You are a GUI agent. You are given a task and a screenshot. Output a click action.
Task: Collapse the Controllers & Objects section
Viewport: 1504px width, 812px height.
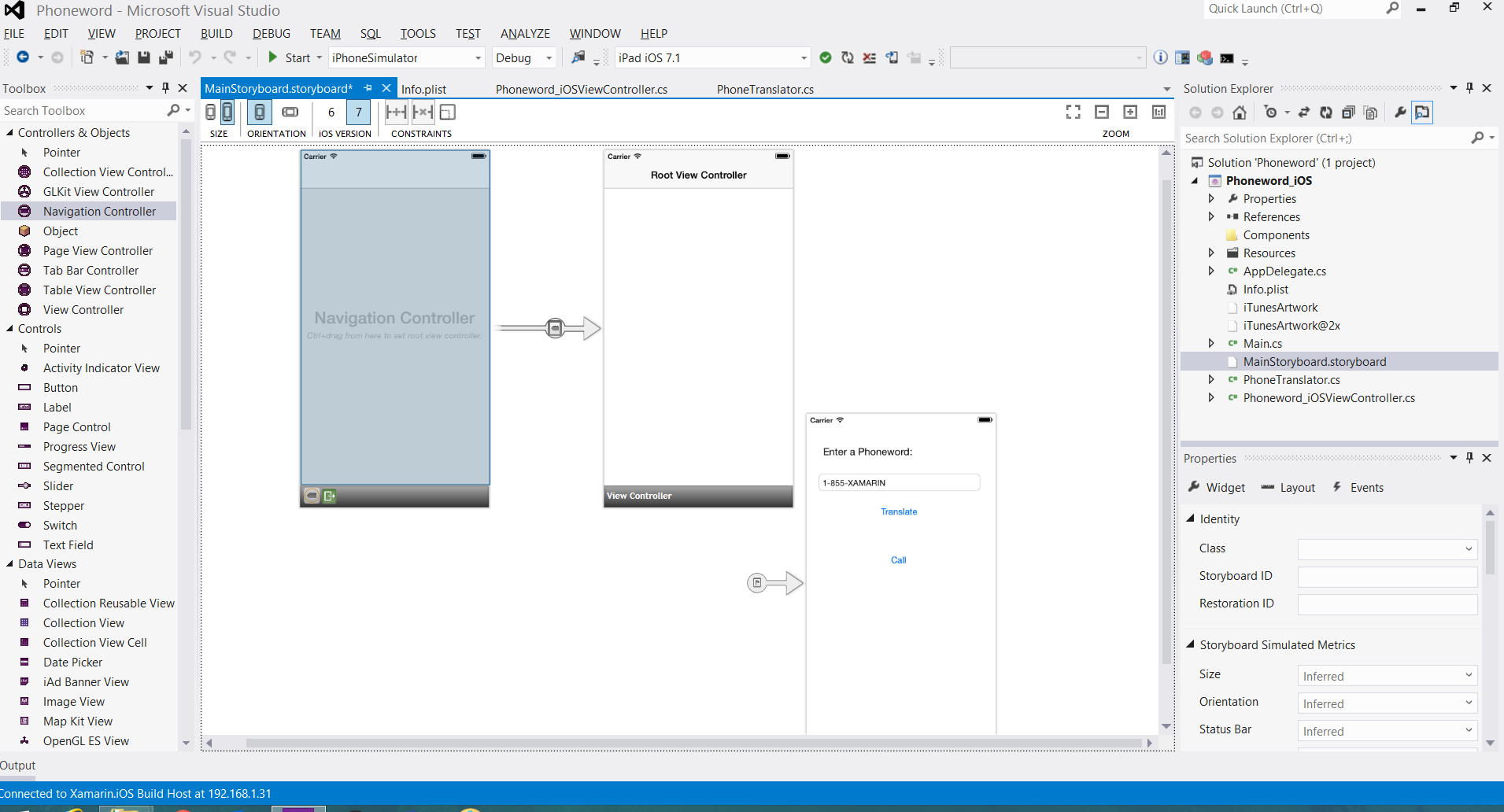point(9,133)
